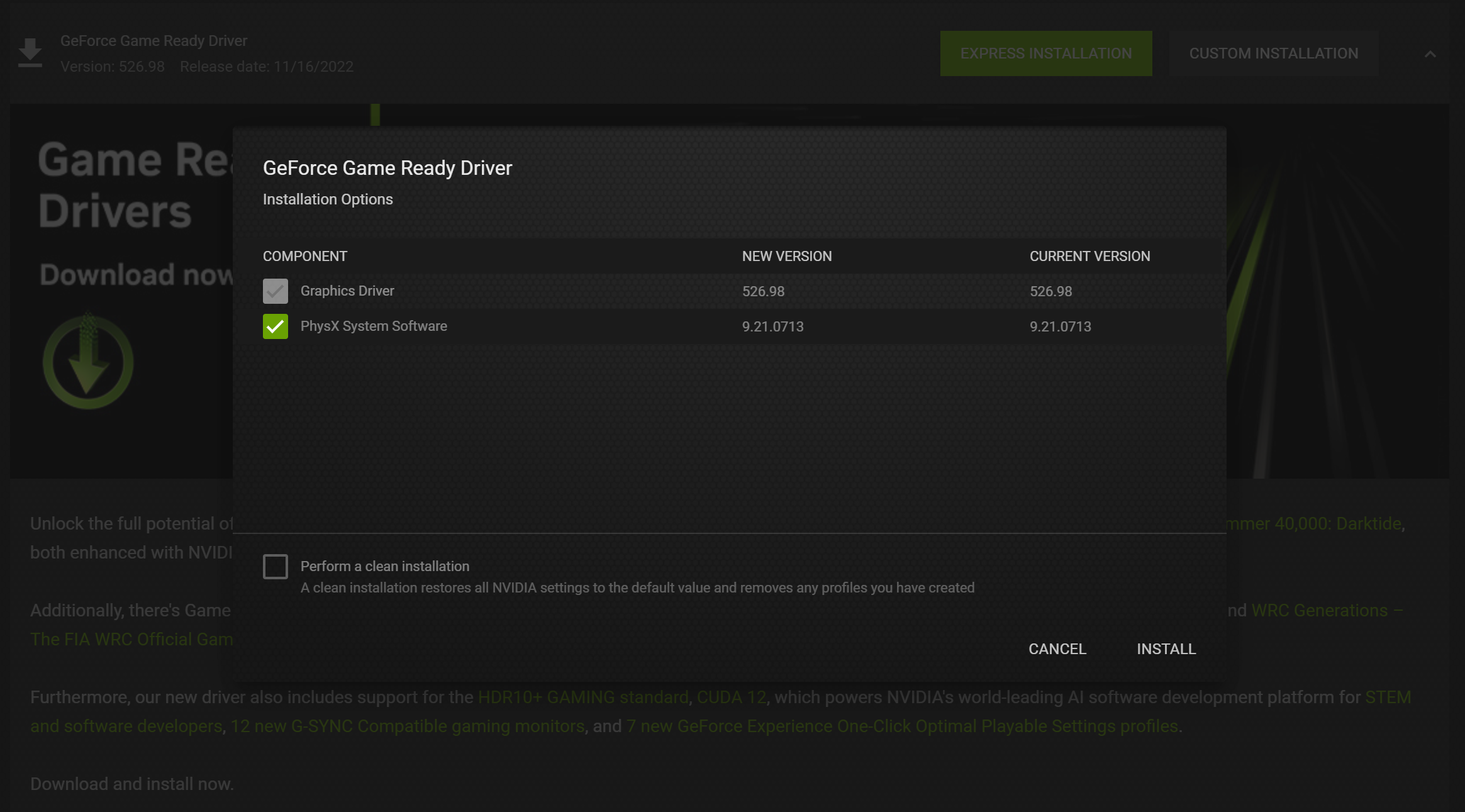This screenshot has width=1465, height=812.
Task: Click the STEM link text
Action: pos(1388,697)
